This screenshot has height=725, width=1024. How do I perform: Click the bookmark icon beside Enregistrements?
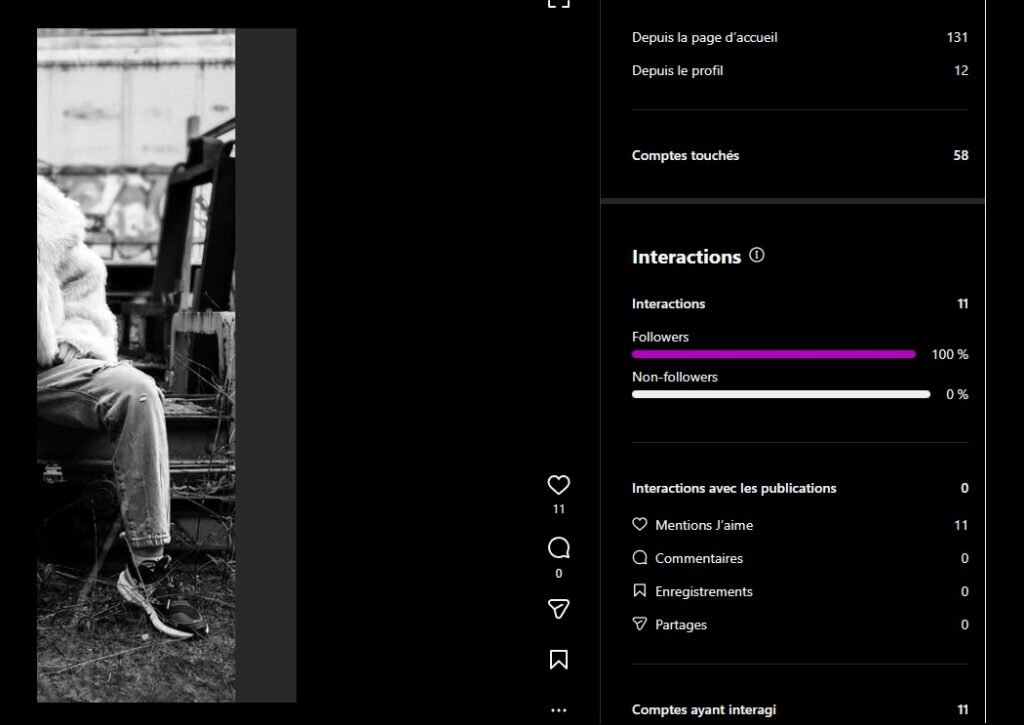click(640, 591)
